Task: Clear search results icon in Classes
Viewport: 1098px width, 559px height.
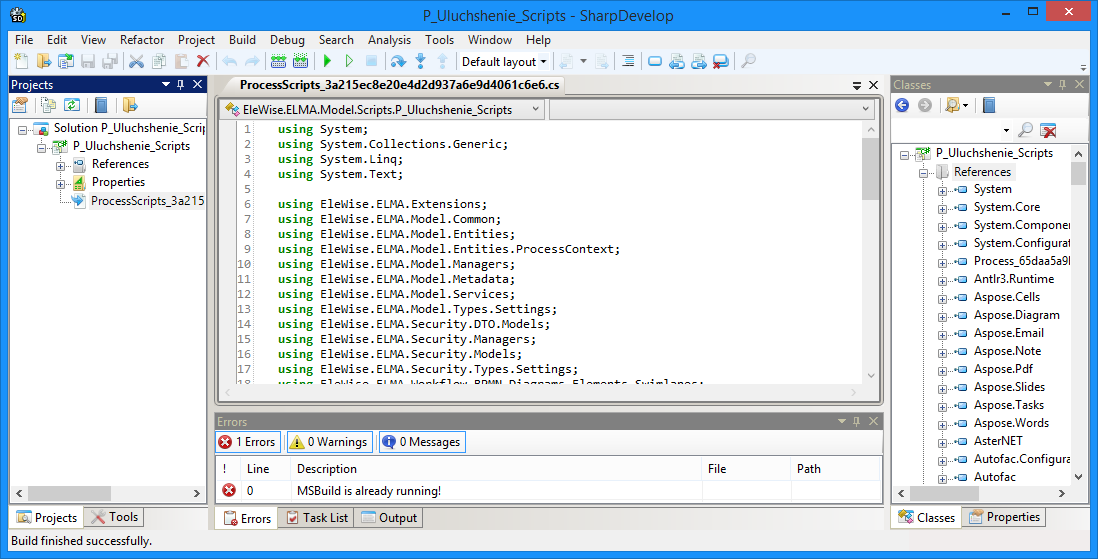Action: pyautogui.click(x=1048, y=130)
